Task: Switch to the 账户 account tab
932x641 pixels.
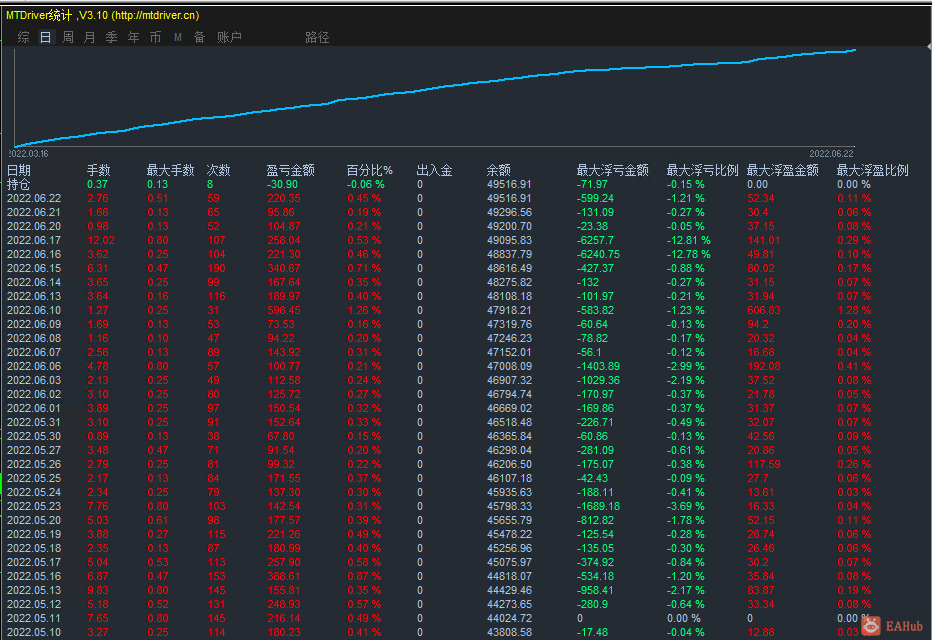Action: pos(229,37)
